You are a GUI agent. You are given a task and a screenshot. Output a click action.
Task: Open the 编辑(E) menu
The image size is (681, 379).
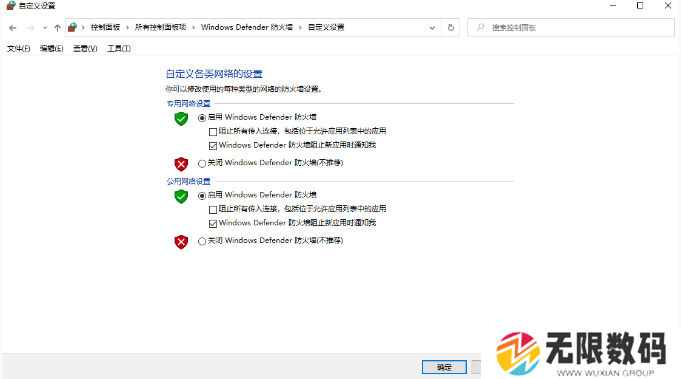coord(51,49)
